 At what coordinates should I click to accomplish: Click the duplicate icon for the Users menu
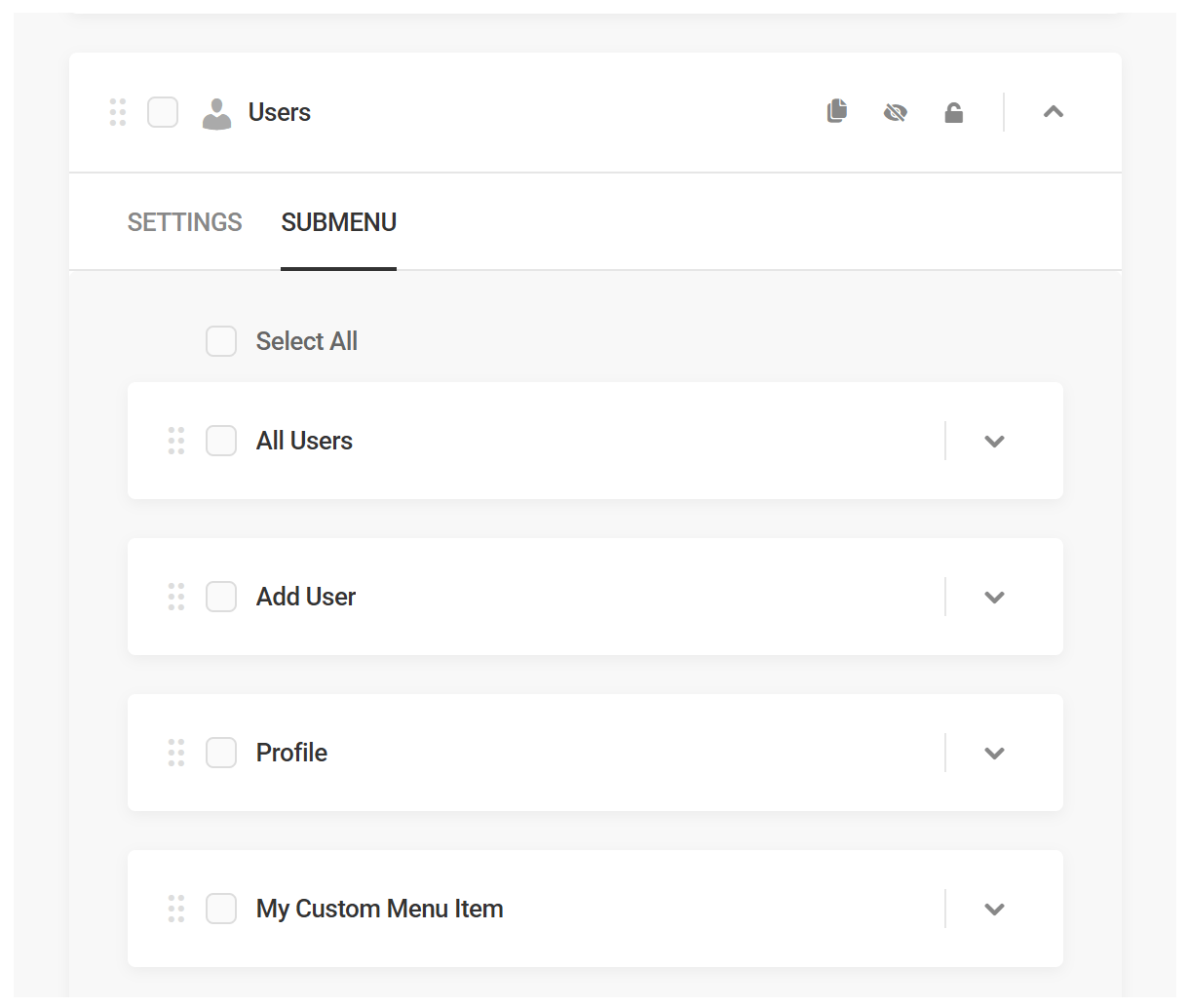(836, 112)
